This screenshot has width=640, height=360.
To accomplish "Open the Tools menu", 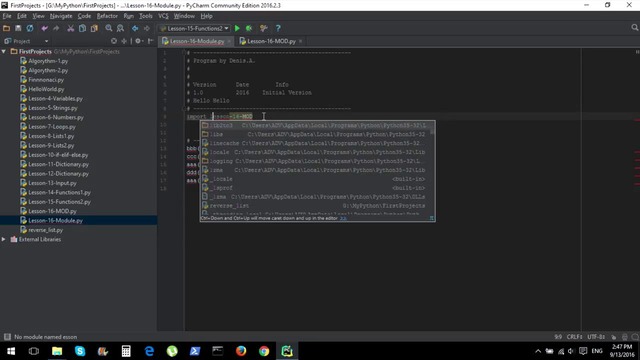I will 146,16.
